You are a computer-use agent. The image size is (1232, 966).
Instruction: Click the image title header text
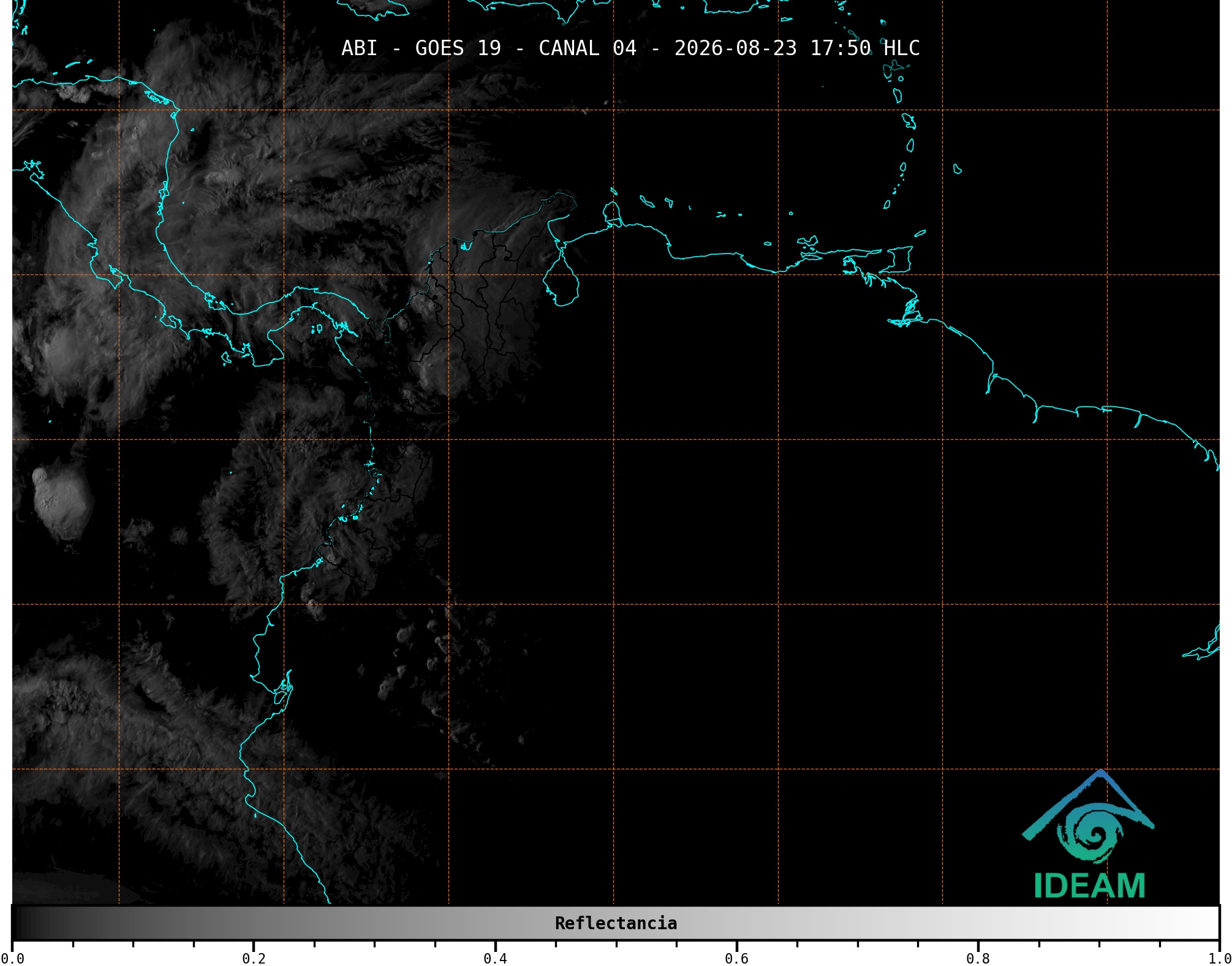point(630,48)
